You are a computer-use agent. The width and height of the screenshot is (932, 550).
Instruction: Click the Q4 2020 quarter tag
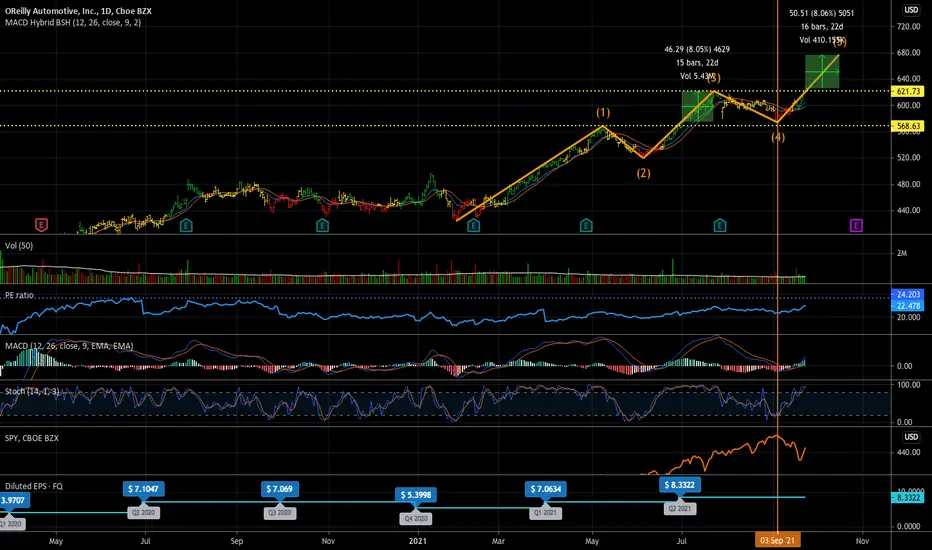[x=415, y=518]
